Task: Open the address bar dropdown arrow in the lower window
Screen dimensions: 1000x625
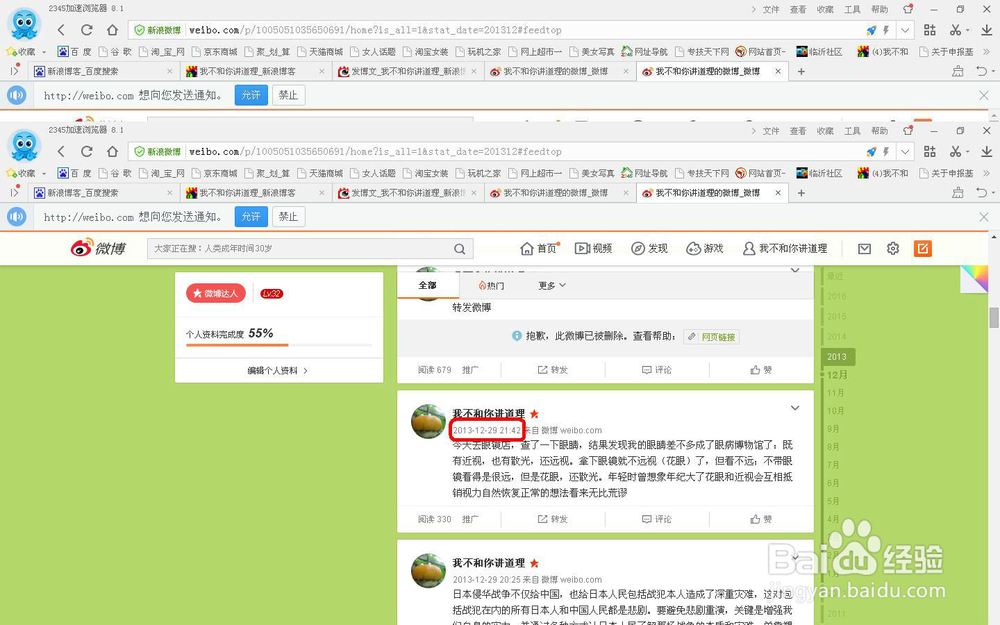Action: (905, 152)
